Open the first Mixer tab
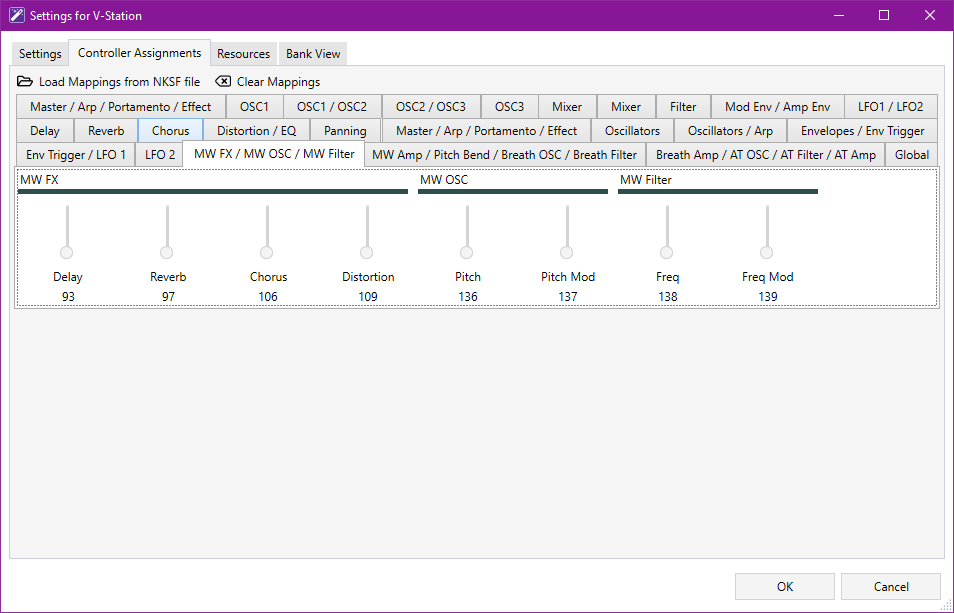Viewport: 954px width, 613px height. click(x=567, y=106)
